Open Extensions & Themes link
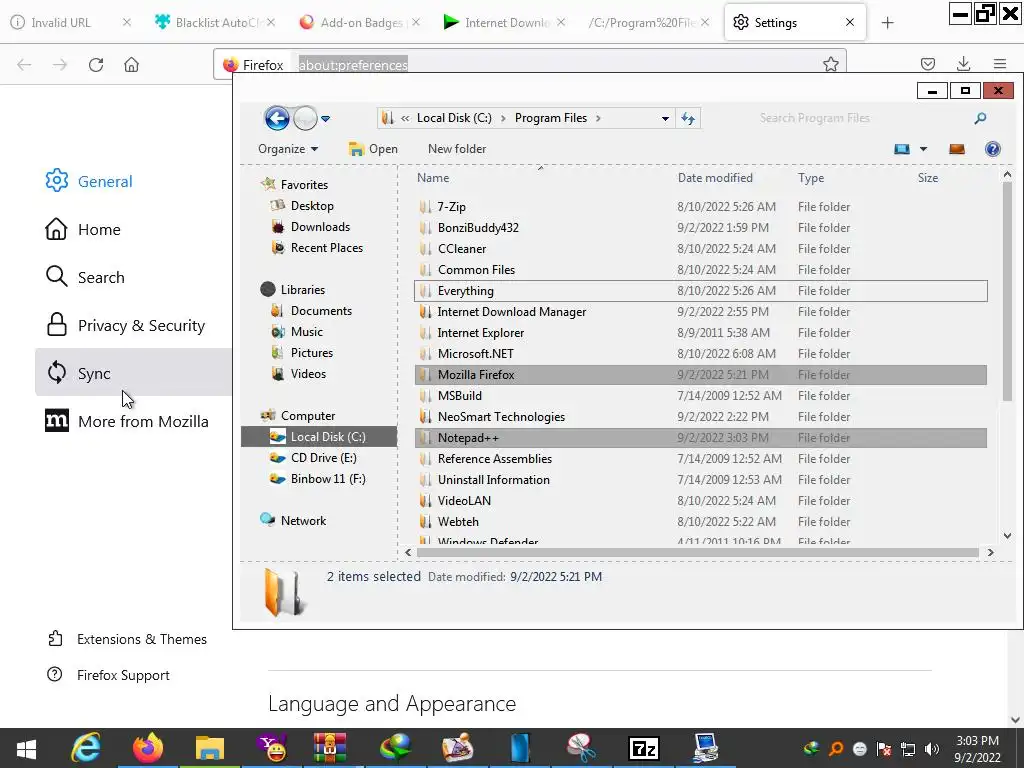The width and height of the screenshot is (1024, 768). tap(127, 639)
